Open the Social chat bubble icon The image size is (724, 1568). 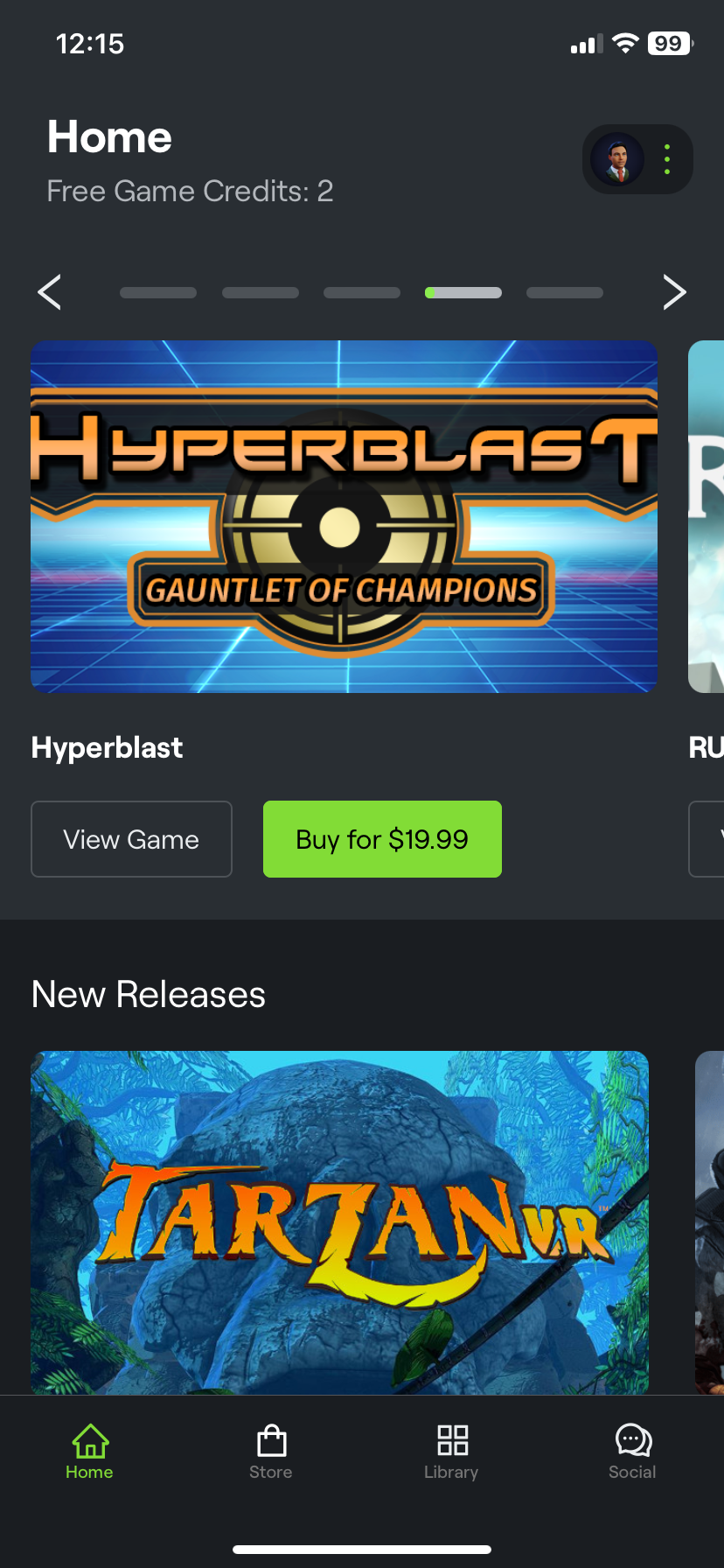pyautogui.click(x=633, y=1440)
